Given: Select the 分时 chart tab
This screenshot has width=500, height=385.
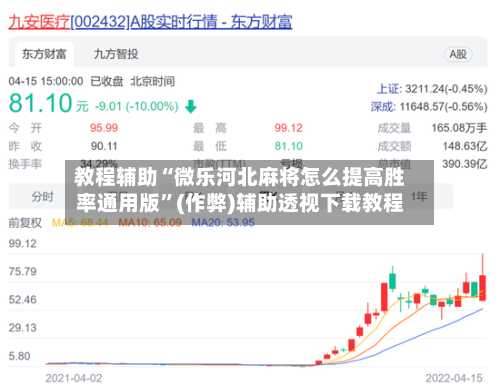Looking at the screenshot, I should click(42, 197).
